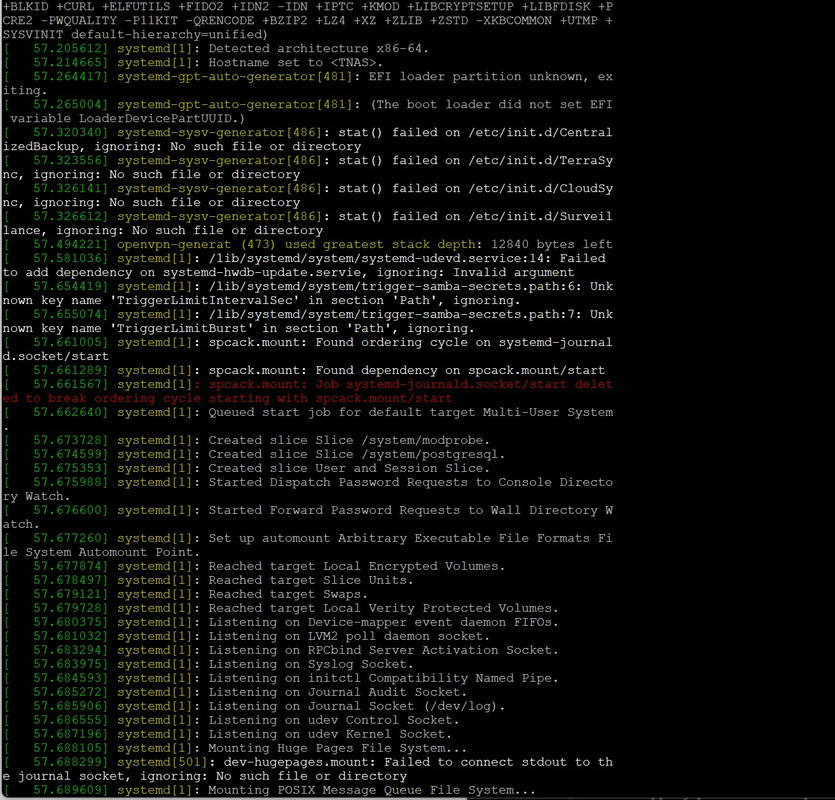Click 'Created slice Slice /system/postgresql.' line
The width and height of the screenshot is (835, 800).
coord(356,454)
